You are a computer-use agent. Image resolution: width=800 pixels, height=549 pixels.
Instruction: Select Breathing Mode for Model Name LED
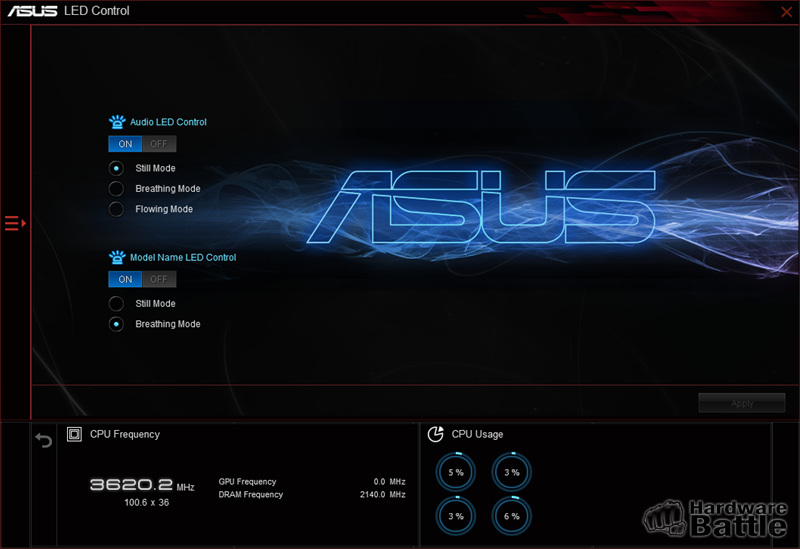tap(116, 324)
